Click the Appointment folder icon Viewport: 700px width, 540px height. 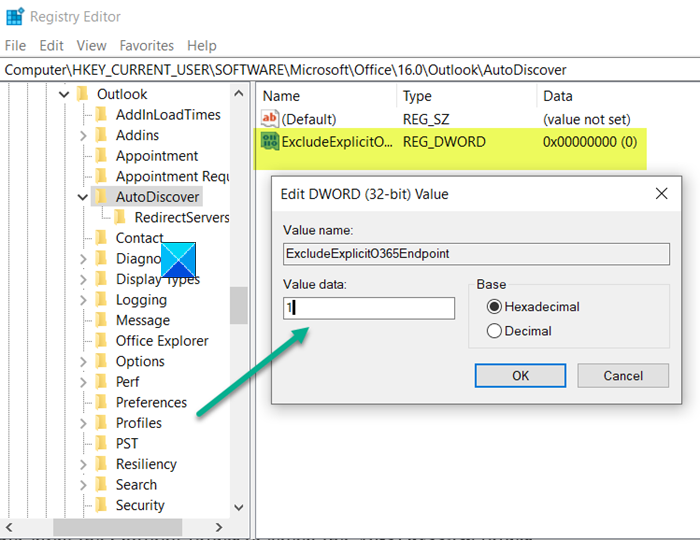pyautogui.click(x=102, y=156)
